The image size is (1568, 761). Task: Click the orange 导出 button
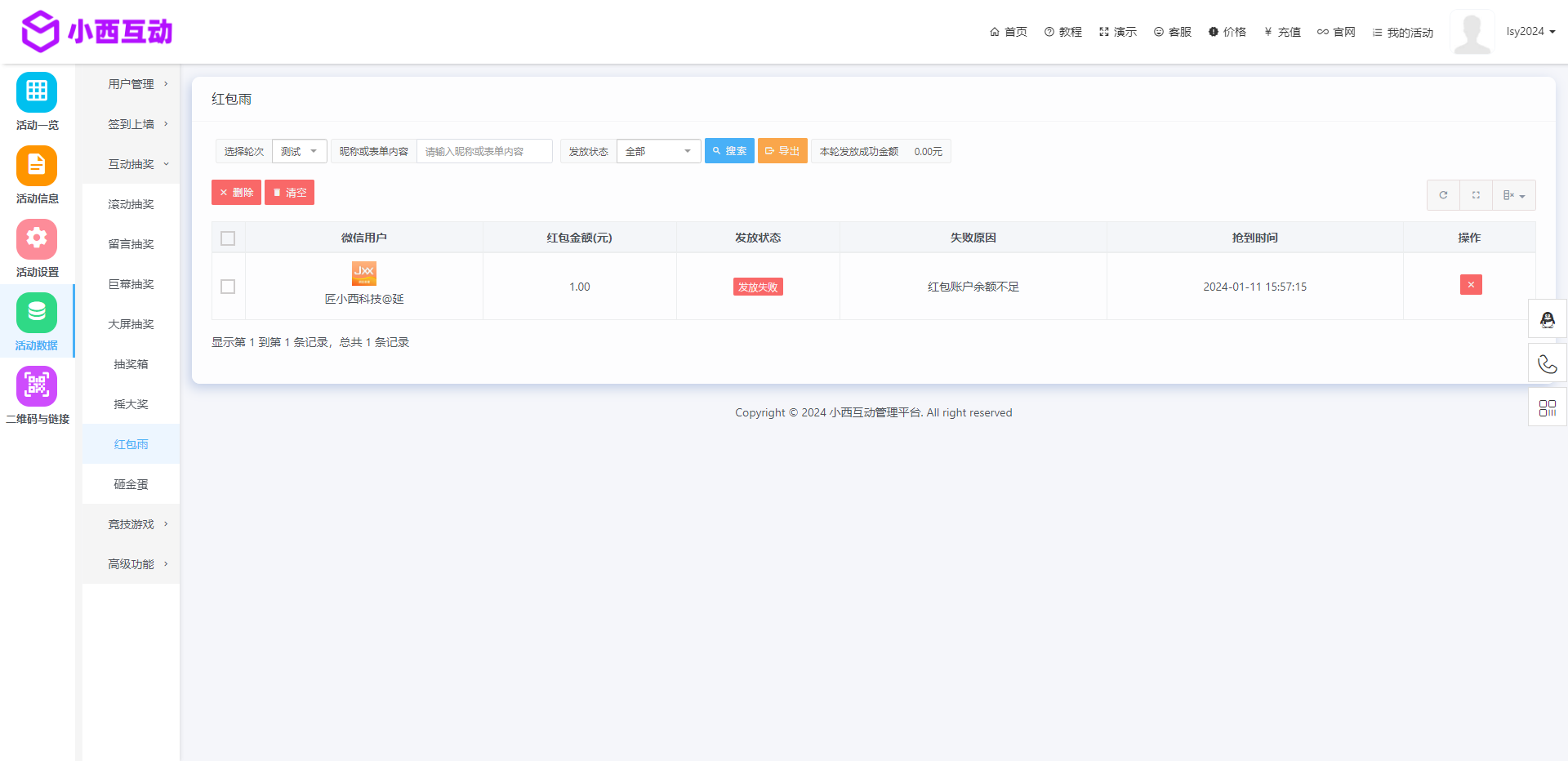pyautogui.click(x=782, y=151)
